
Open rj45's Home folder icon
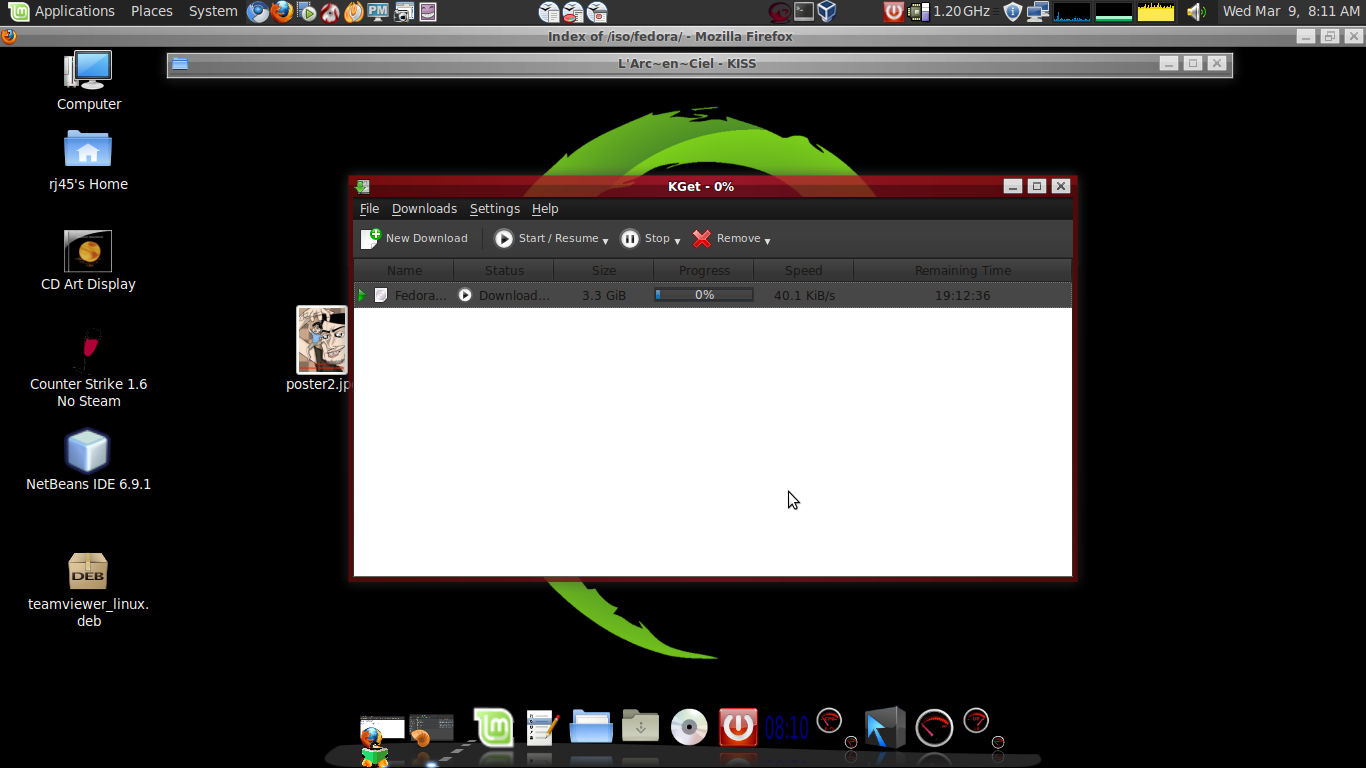[88, 160]
